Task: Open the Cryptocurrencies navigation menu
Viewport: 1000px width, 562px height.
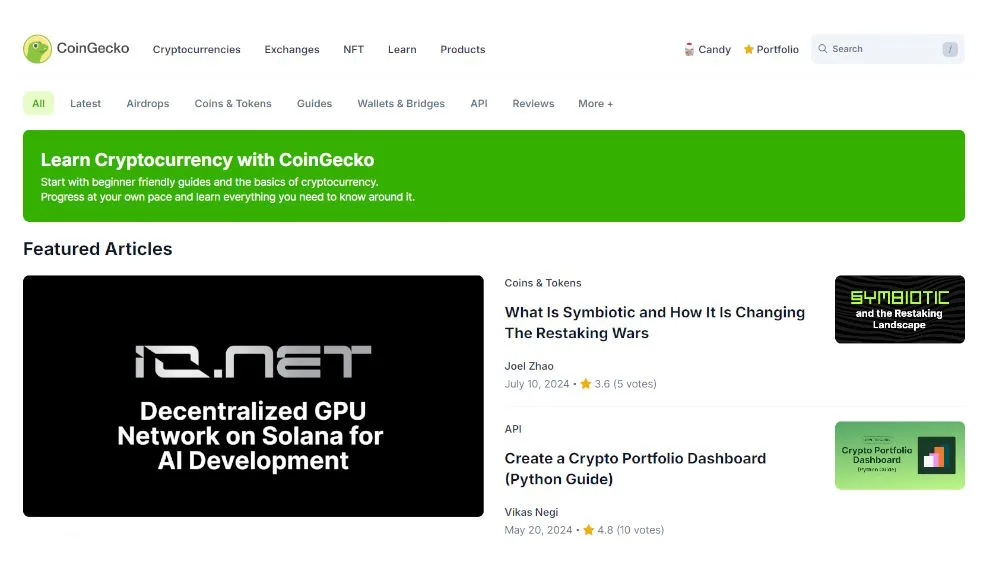Action: [196, 50]
